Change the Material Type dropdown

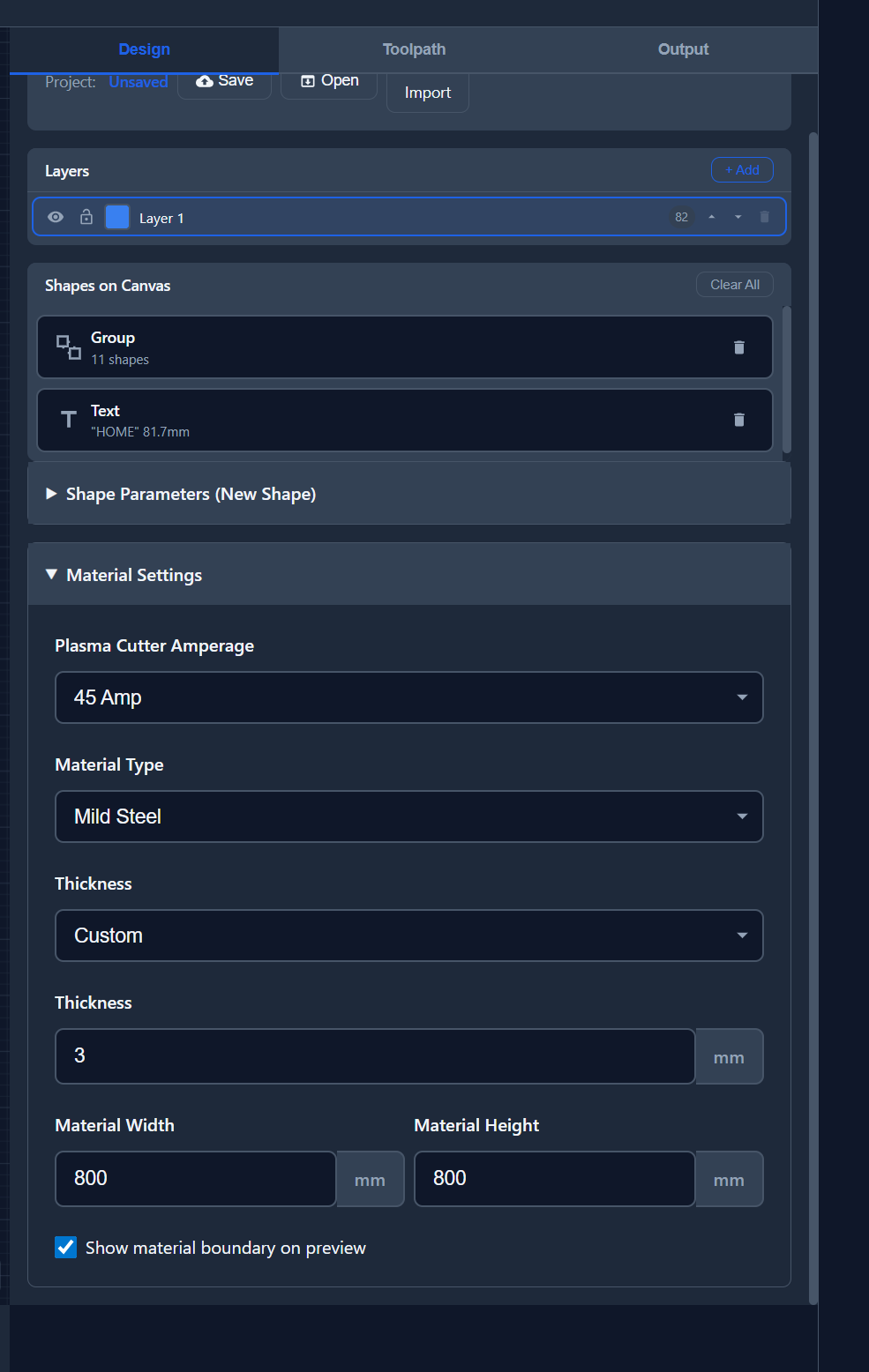pyautogui.click(x=408, y=816)
